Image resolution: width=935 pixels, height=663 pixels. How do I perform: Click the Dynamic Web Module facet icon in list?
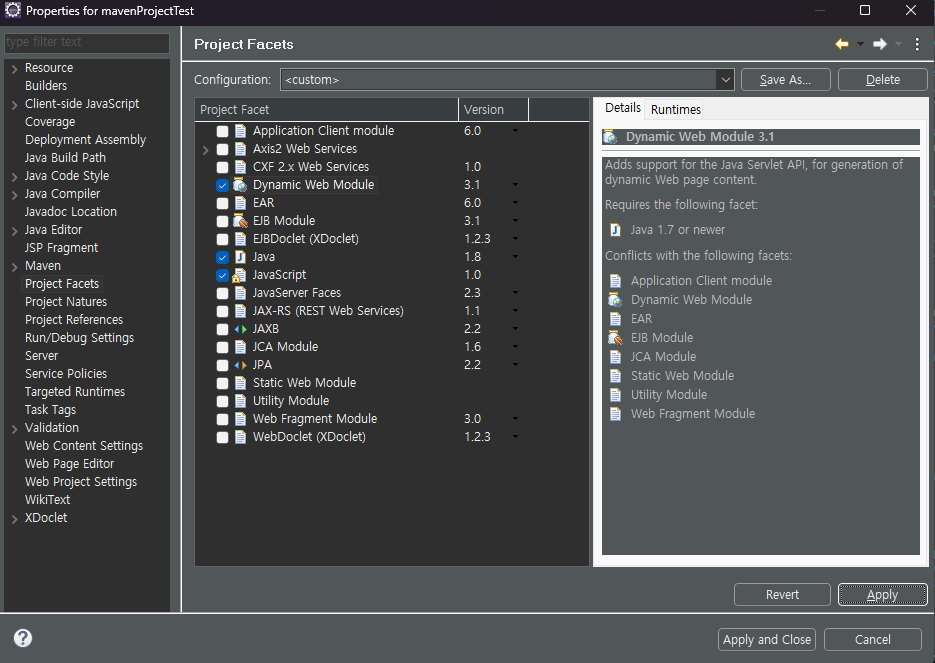click(x=240, y=185)
